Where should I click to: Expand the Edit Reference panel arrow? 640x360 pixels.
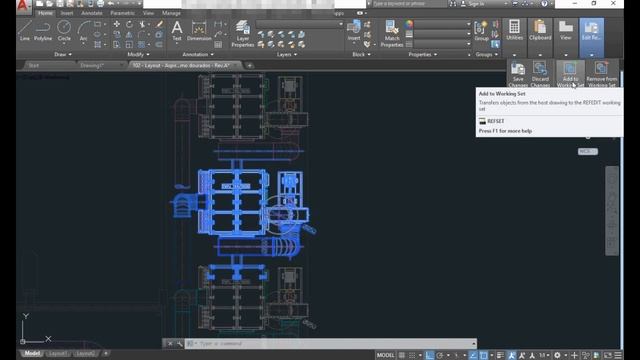click(x=591, y=55)
